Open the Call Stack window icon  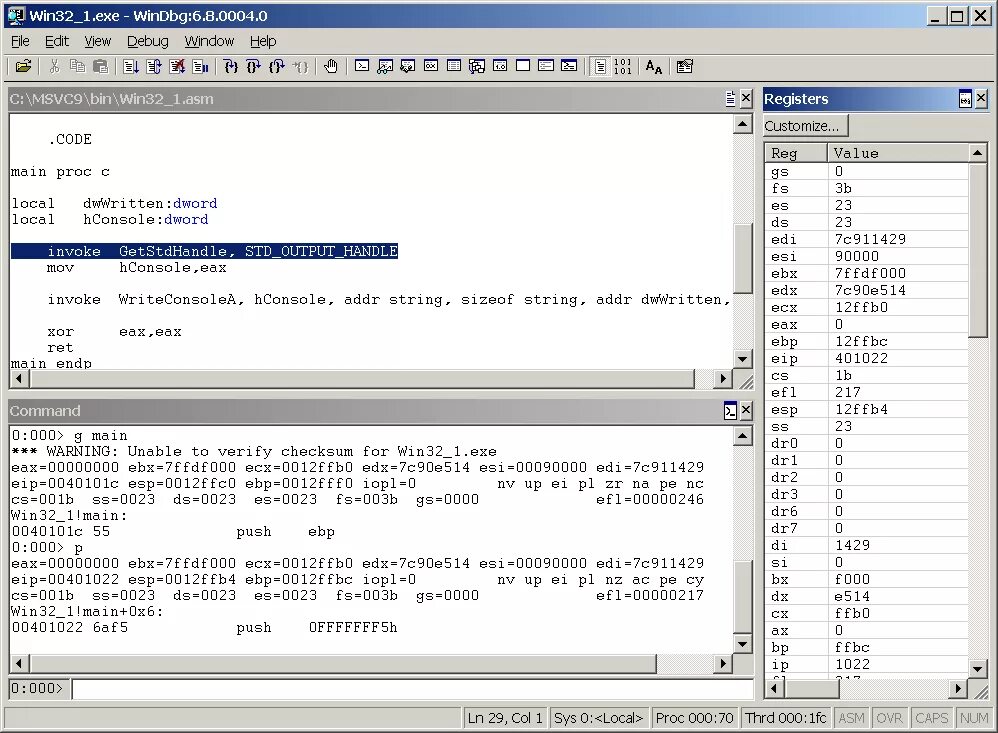tap(476, 66)
